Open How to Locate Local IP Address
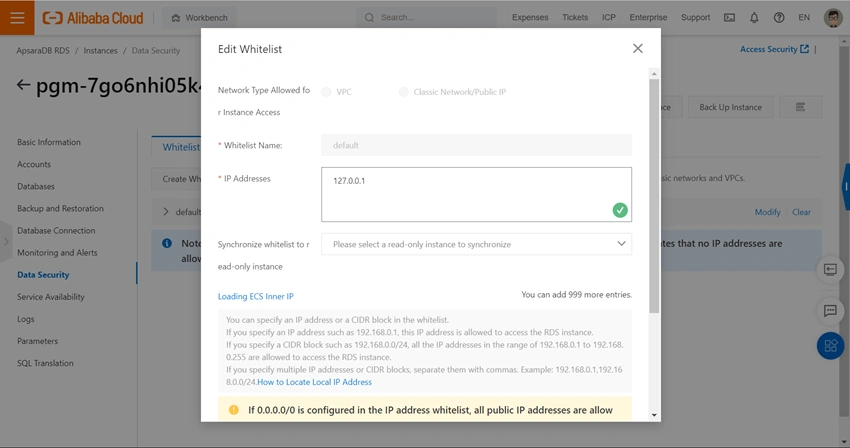This screenshot has height=448, width=850. pos(314,382)
